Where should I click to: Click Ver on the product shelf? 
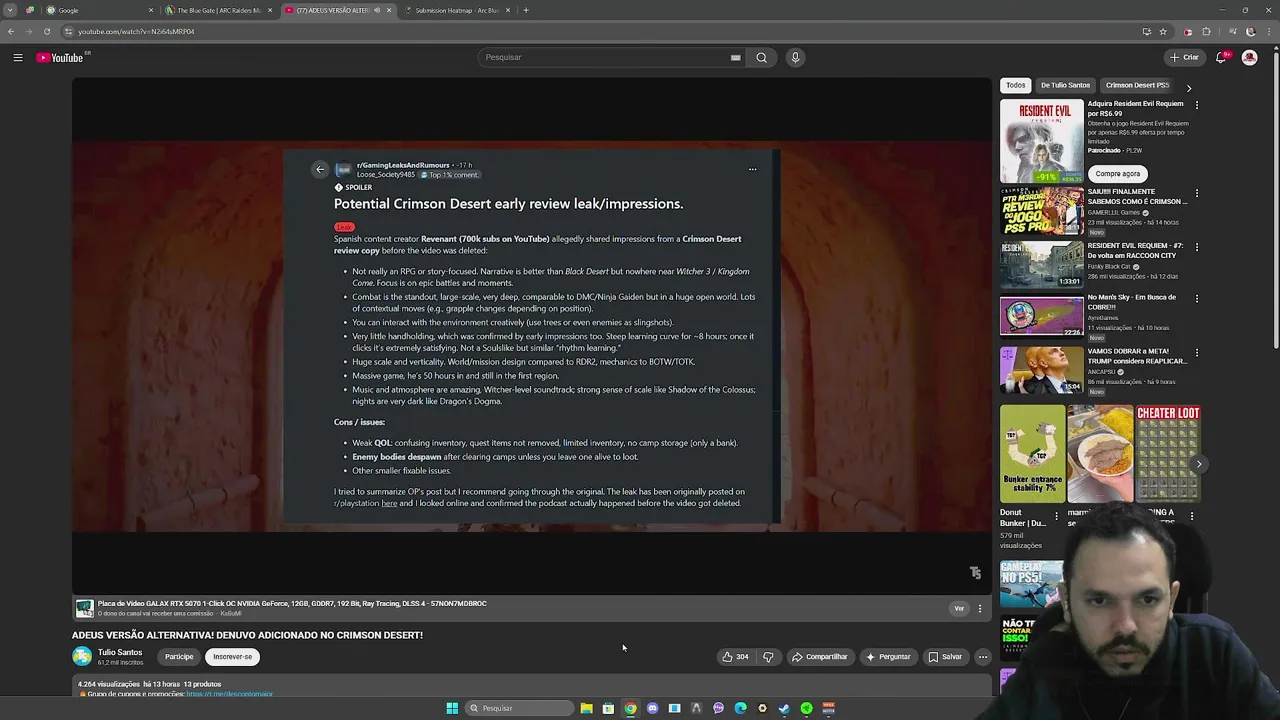[959, 608]
